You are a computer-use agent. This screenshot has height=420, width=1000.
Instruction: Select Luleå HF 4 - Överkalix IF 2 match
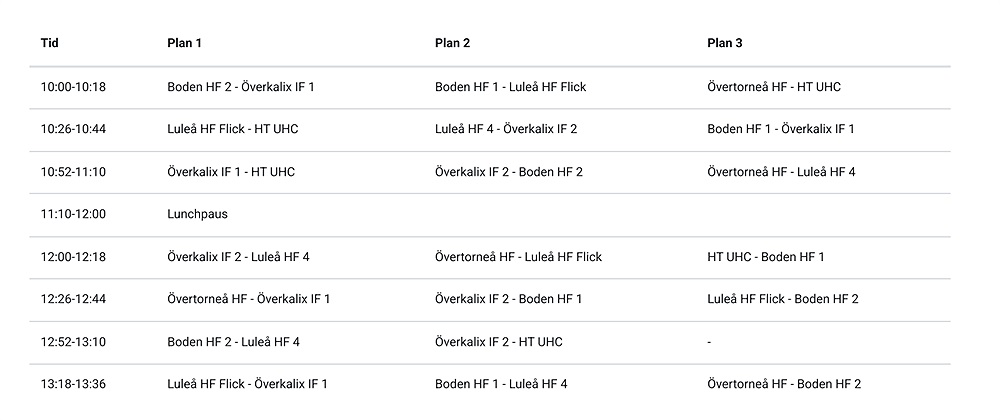(x=506, y=129)
